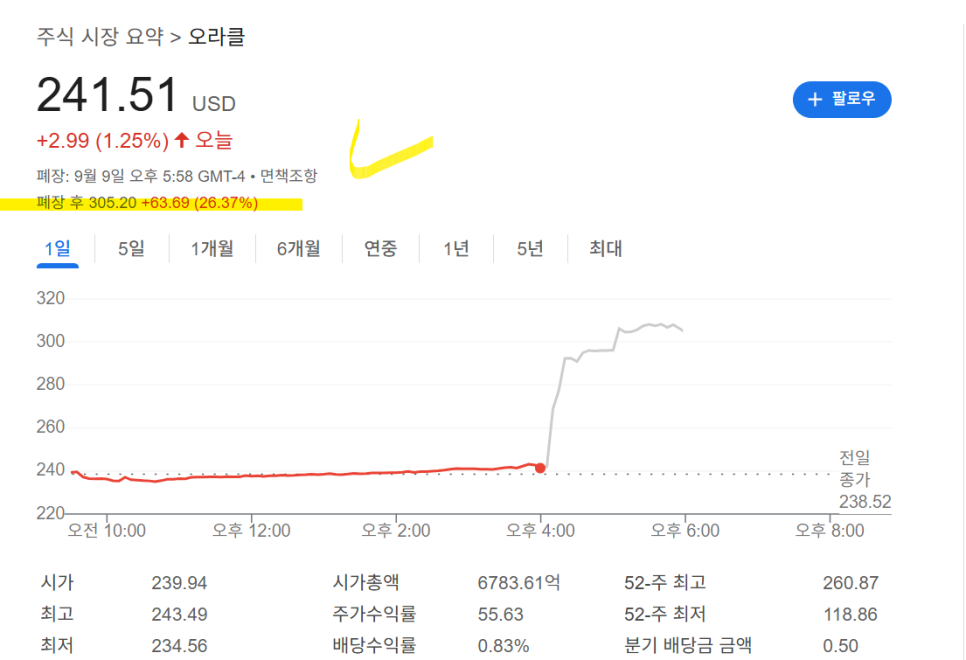Viewport: 966px width, 660px height.
Task: Click the 주가수익률 value 55.63
Action: pos(500,614)
